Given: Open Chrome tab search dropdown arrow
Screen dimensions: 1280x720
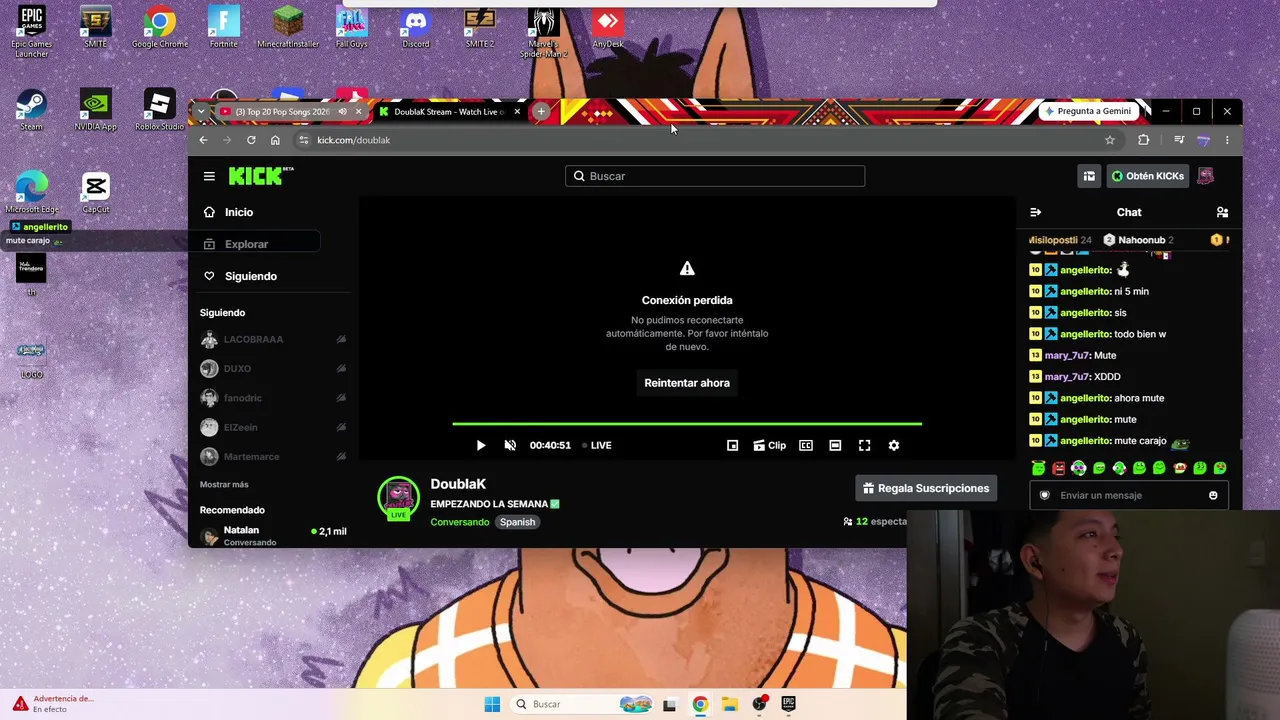Looking at the screenshot, I should pos(201,112).
